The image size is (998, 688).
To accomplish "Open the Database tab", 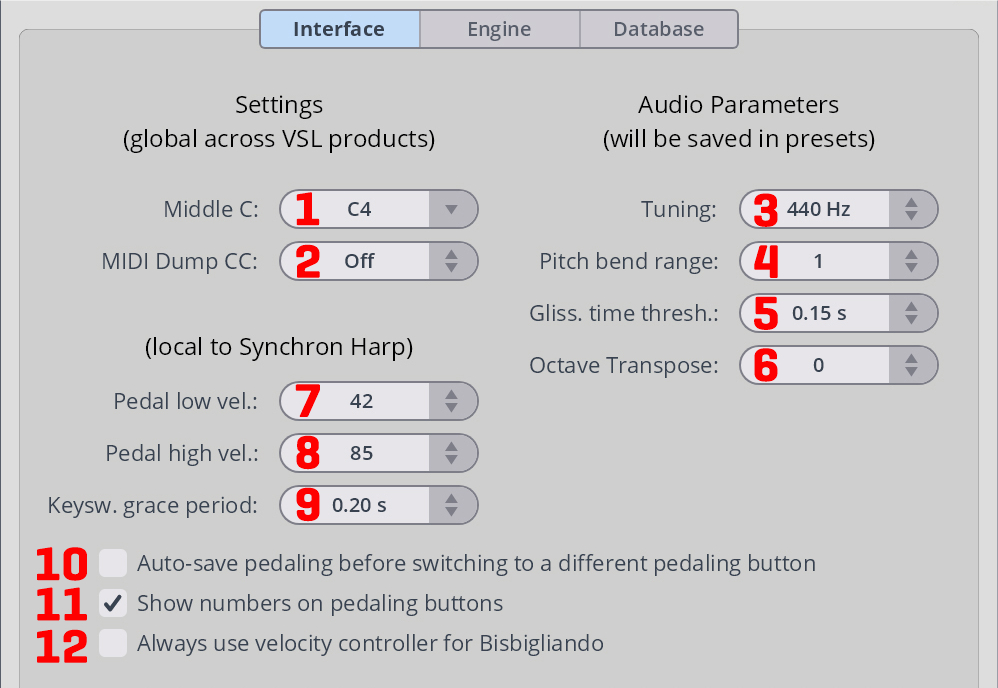I will pos(658,29).
